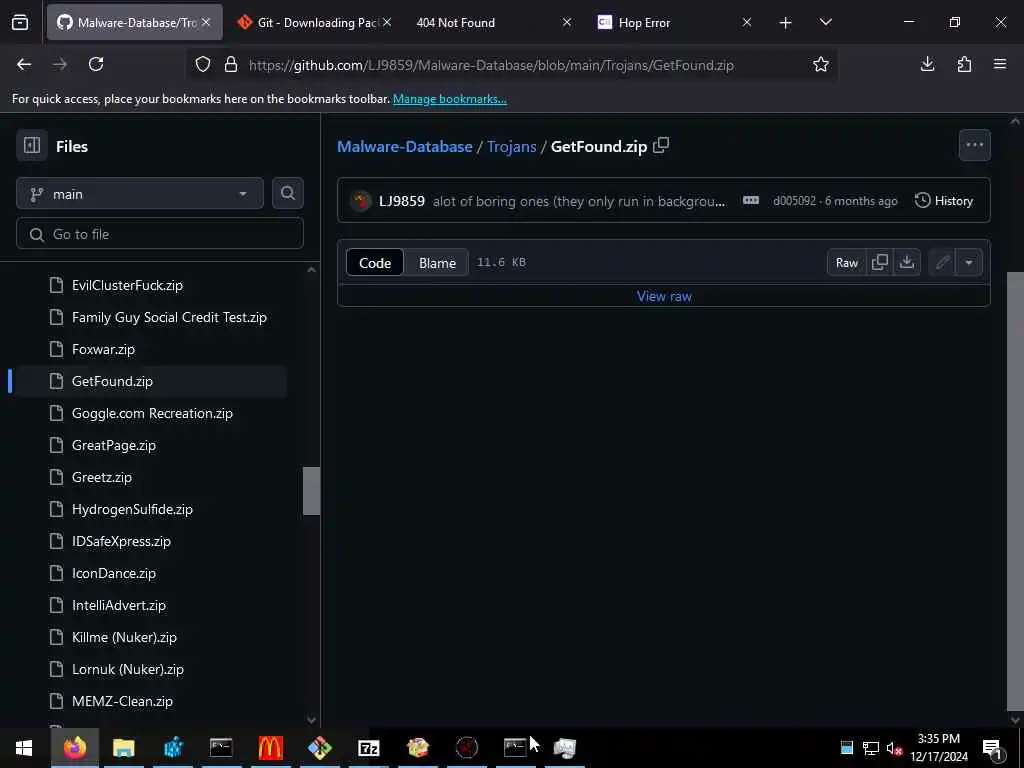The height and width of the screenshot is (768, 1024).
Task: Open File Explorer from the taskbar
Action: click(123, 748)
